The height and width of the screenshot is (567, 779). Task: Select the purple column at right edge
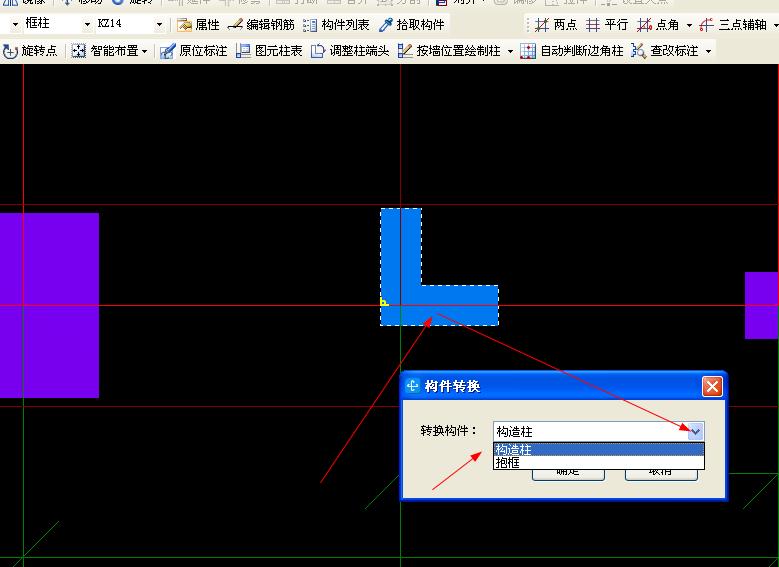pyautogui.click(x=762, y=305)
